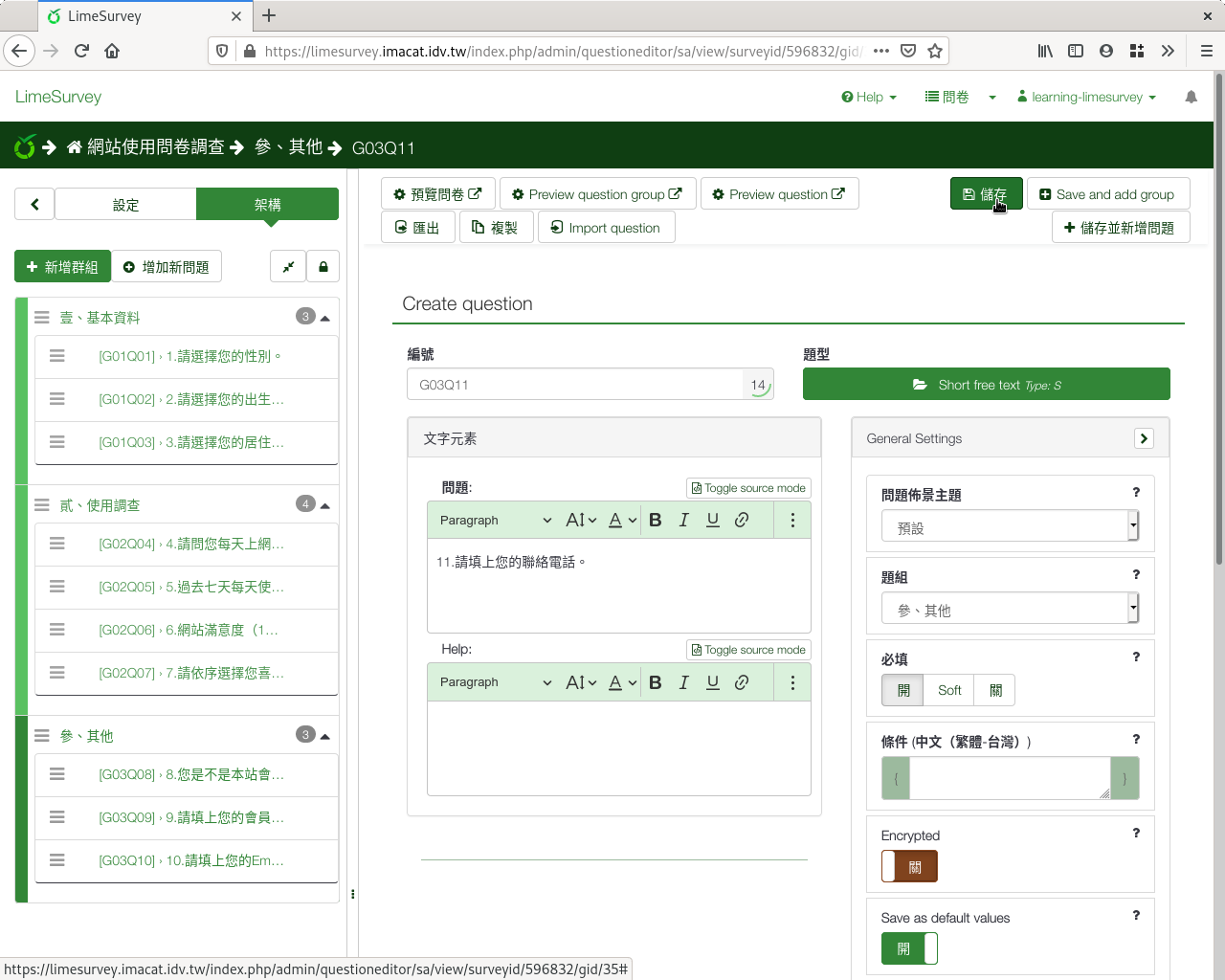Click help question mark for 必填
The image size is (1225, 980).
click(x=1136, y=657)
